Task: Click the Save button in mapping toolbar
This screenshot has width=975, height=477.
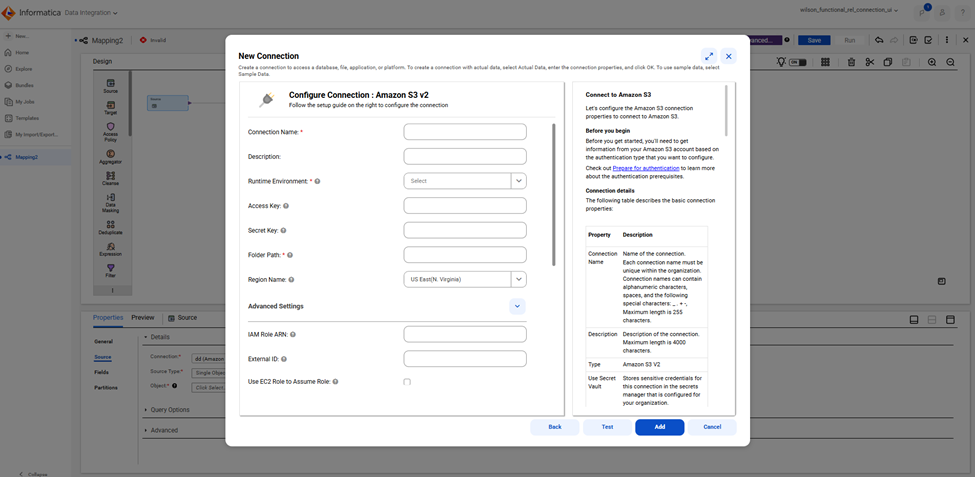Action: click(x=814, y=40)
